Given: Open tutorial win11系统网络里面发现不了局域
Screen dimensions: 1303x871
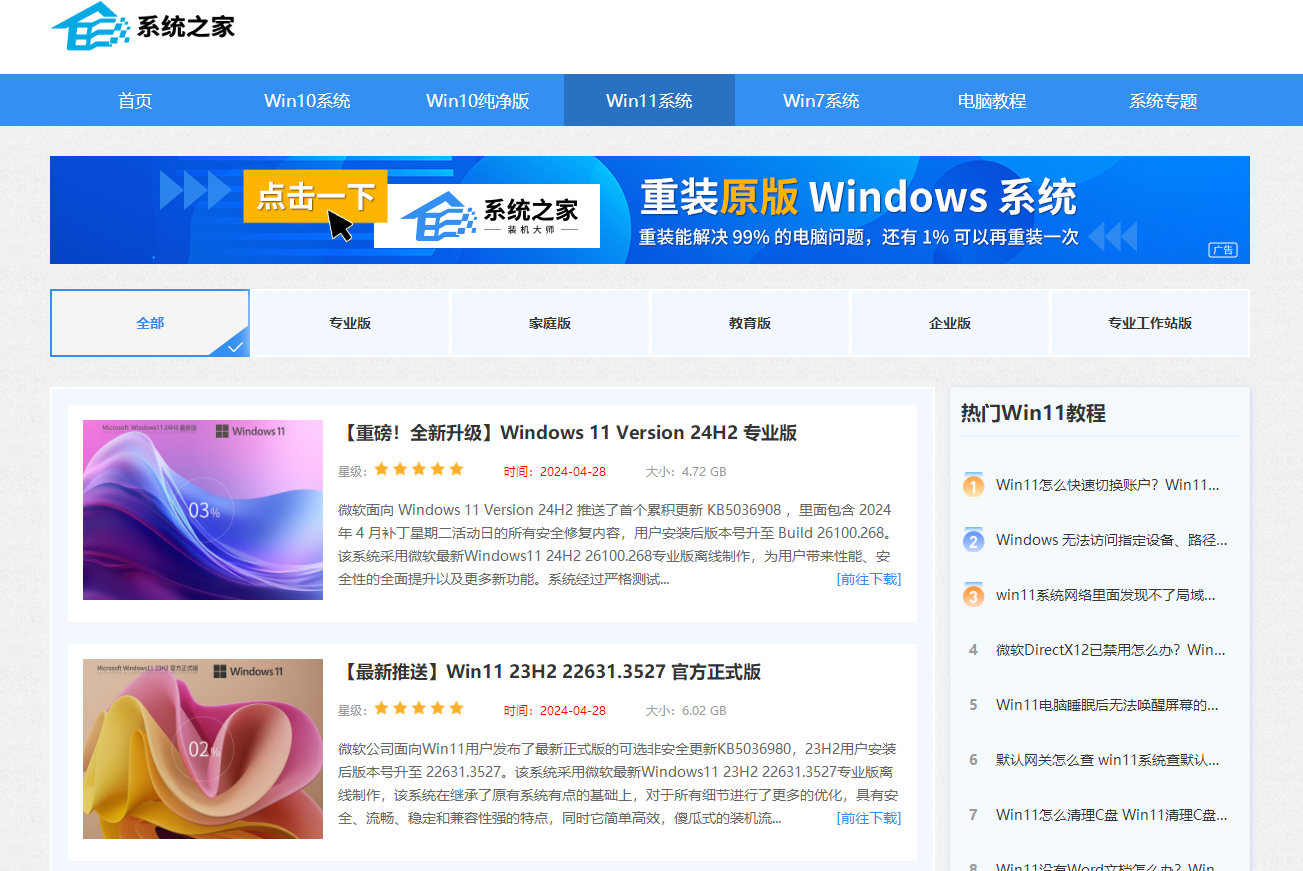Looking at the screenshot, I should pos(1106,595).
